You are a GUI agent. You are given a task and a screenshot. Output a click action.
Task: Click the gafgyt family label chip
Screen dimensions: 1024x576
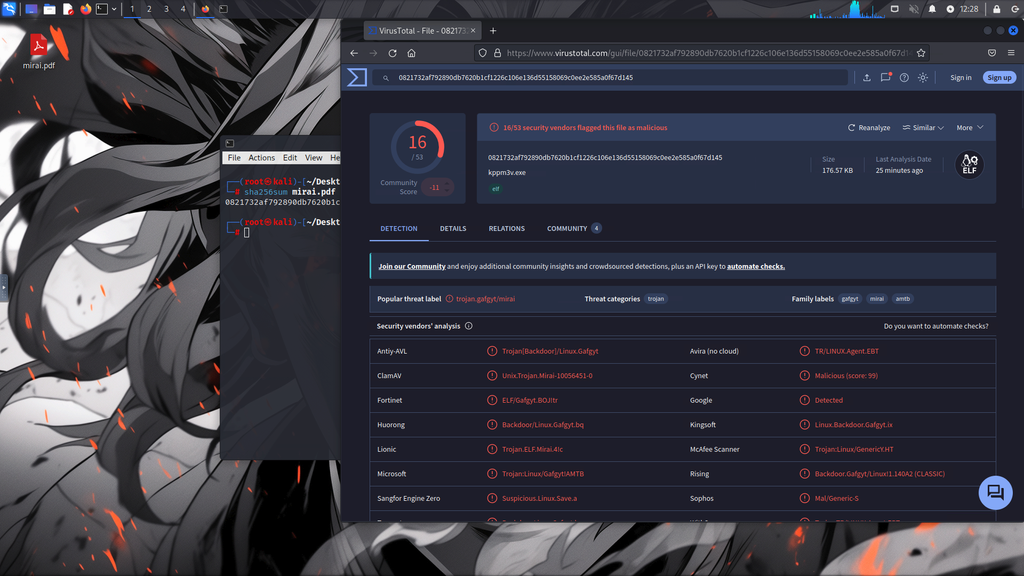pos(850,299)
